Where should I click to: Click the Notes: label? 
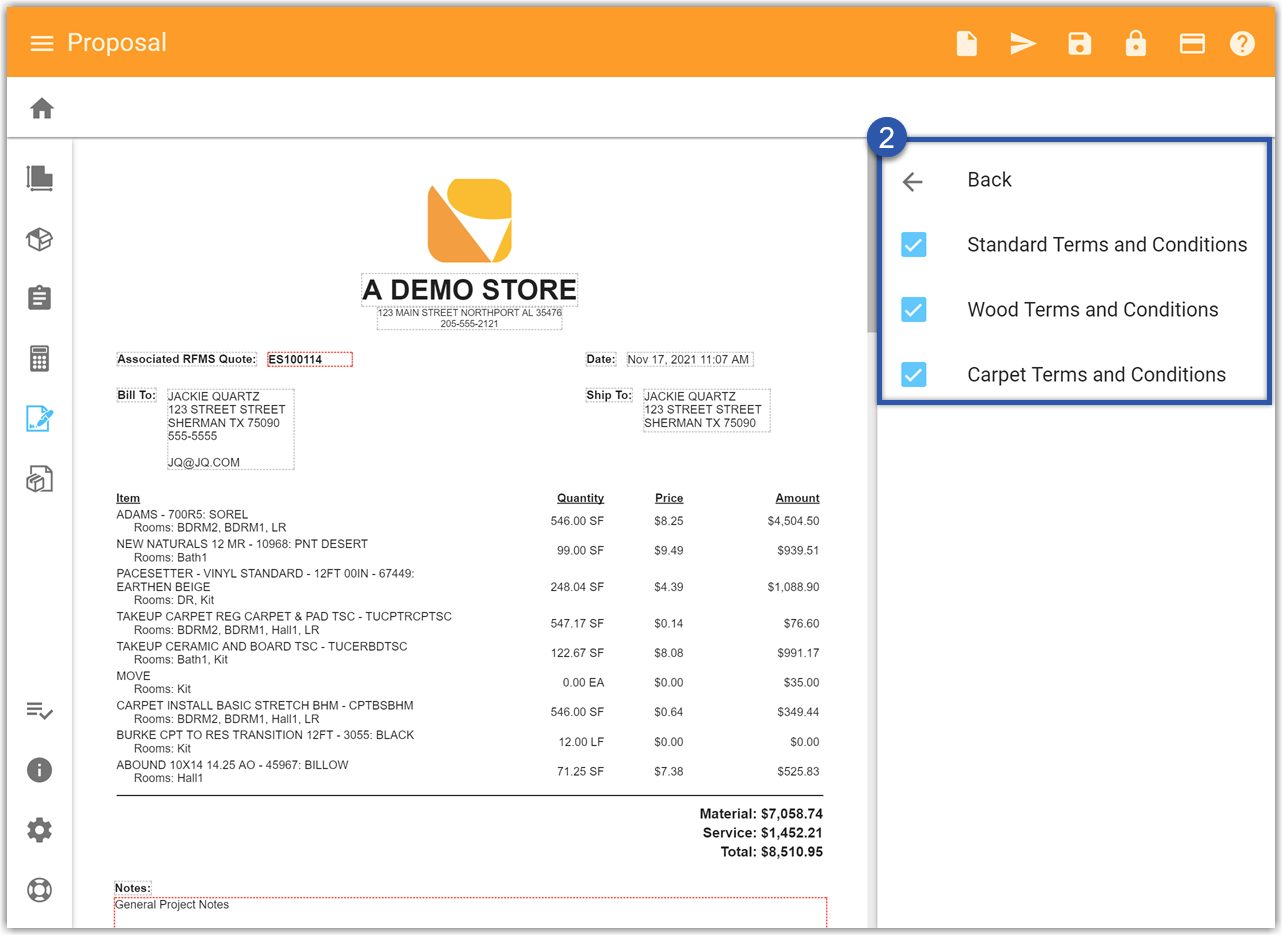click(x=132, y=888)
